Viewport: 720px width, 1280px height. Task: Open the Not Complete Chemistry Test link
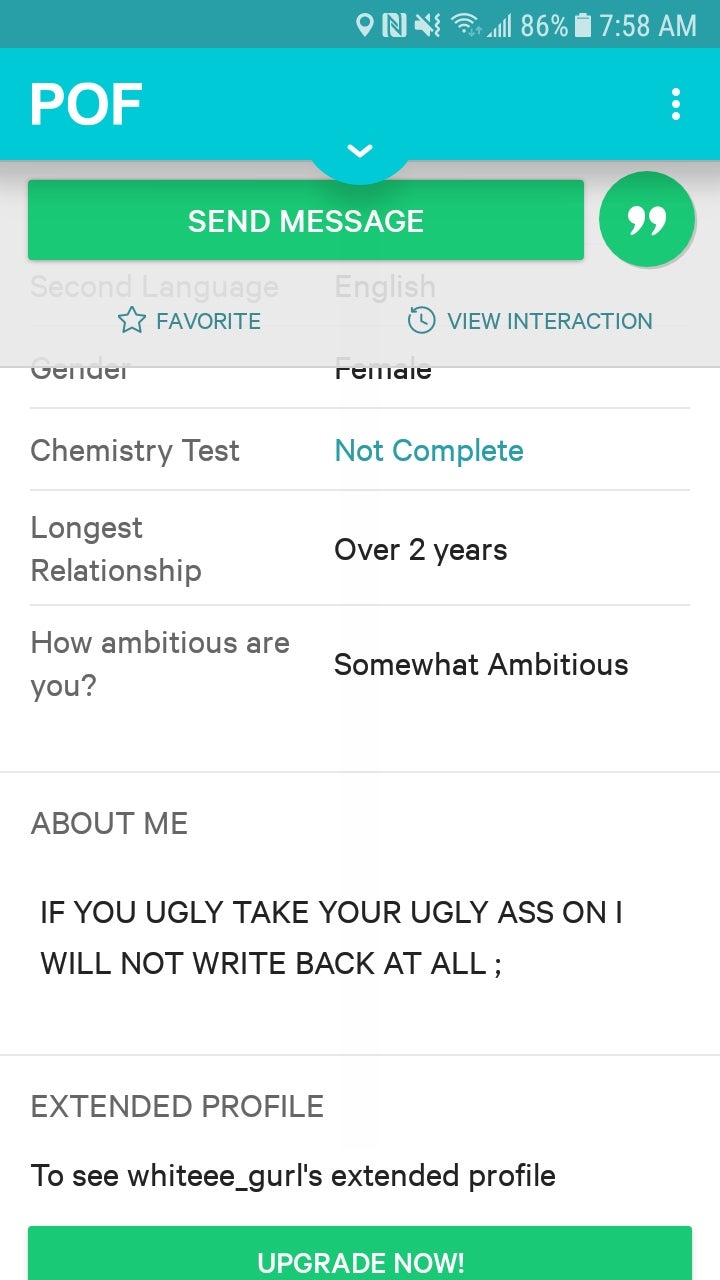pyautogui.click(x=429, y=450)
